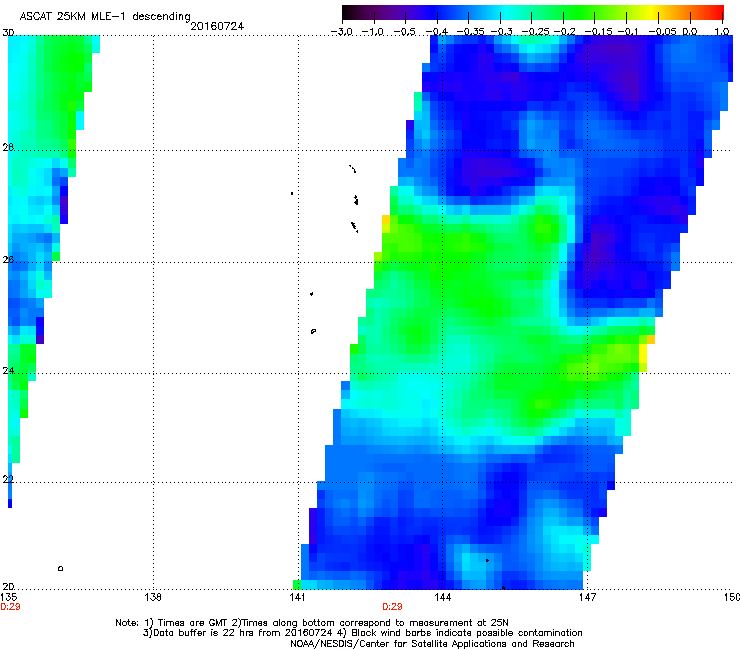Click the -0.25 color bar label
The width and height of the screenshot is (740, 650).
click(x=536, y=32)
